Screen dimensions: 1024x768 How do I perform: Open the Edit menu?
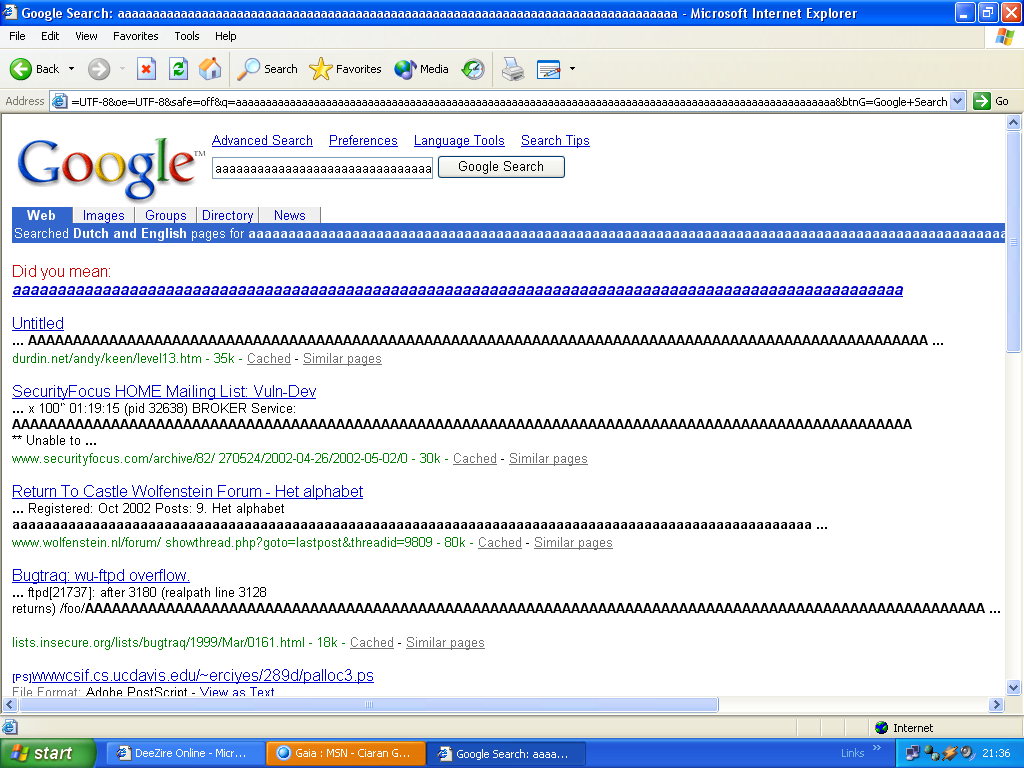click(x=50, y=36)
